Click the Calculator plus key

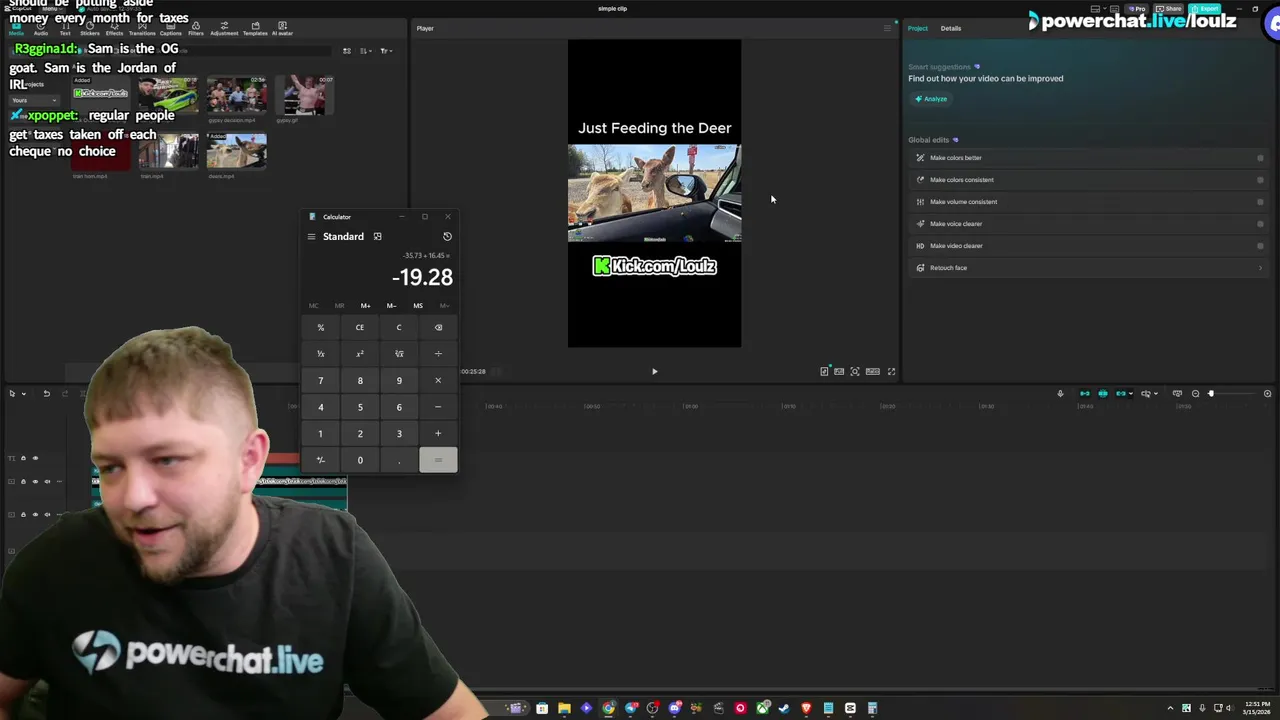[438, 433]
